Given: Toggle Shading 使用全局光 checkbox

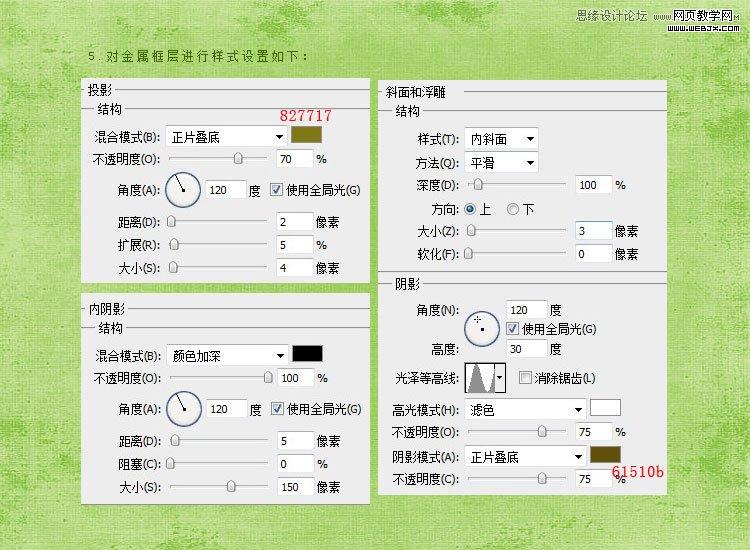Looking at the screenshot, I should 512,329.
